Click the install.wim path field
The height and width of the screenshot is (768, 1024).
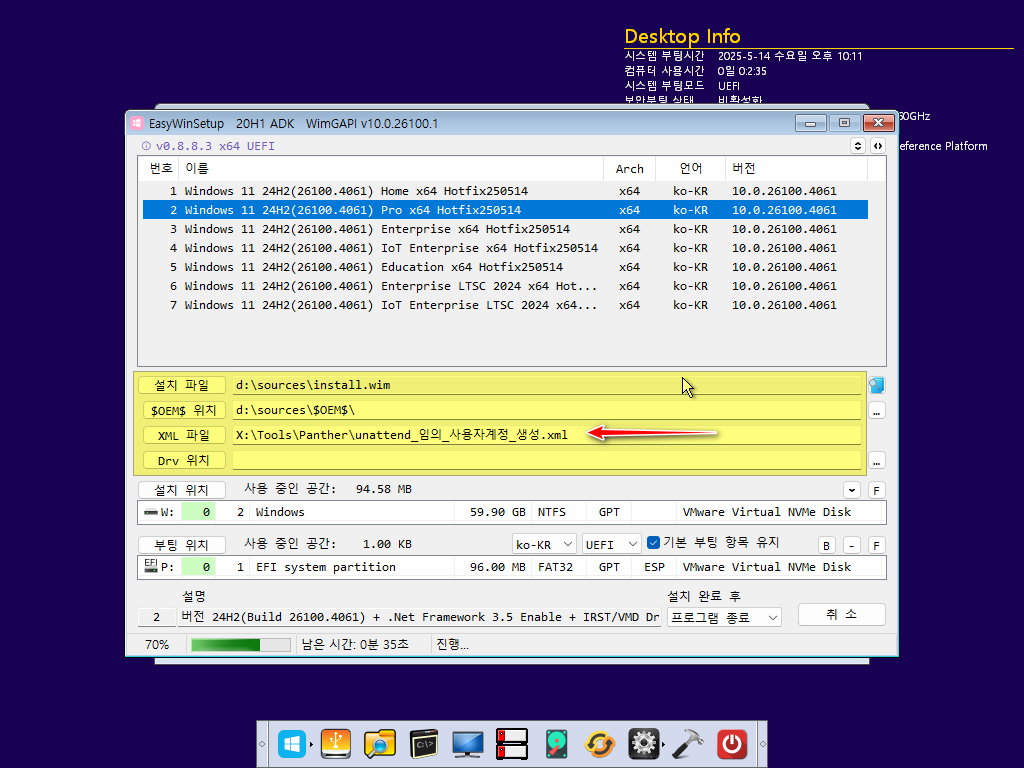547,385
